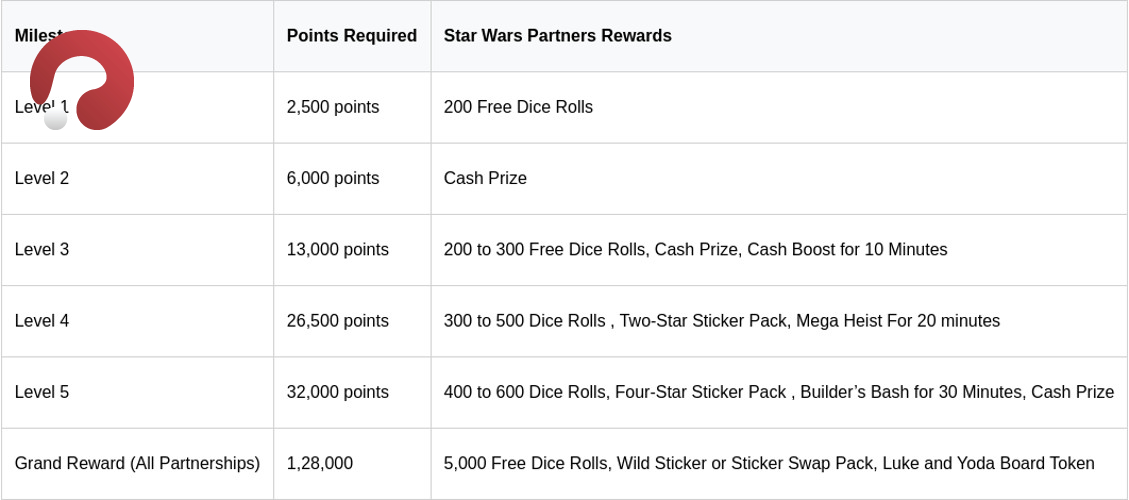Select the Points Required column header
Screen dimensions: 1129x500
(351, 36)
